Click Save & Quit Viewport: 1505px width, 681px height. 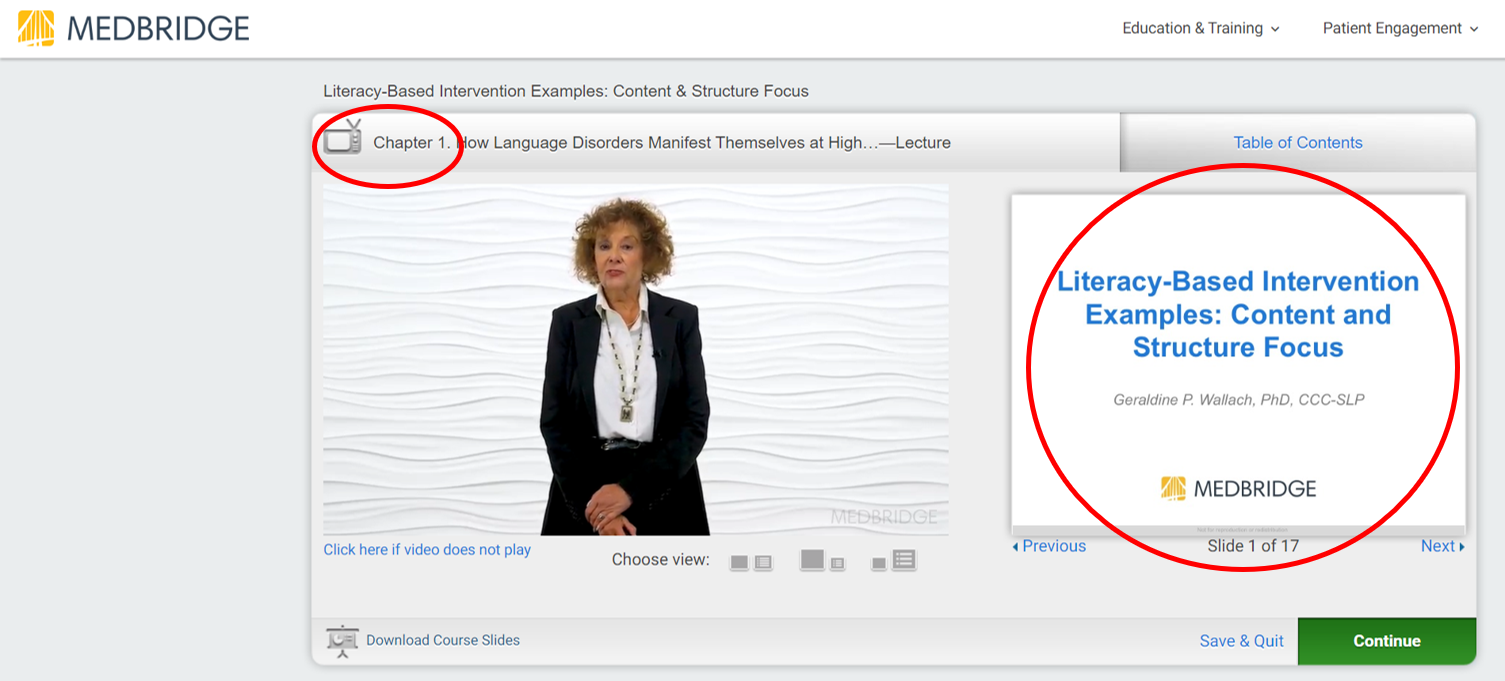pos(1241,641)
